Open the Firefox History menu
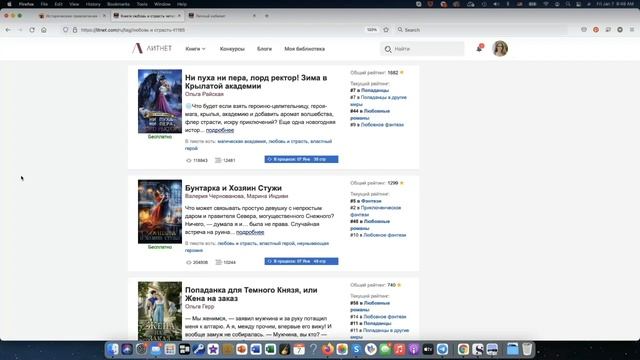The height and width of the screenshot is (360, 640). [93, 4]
